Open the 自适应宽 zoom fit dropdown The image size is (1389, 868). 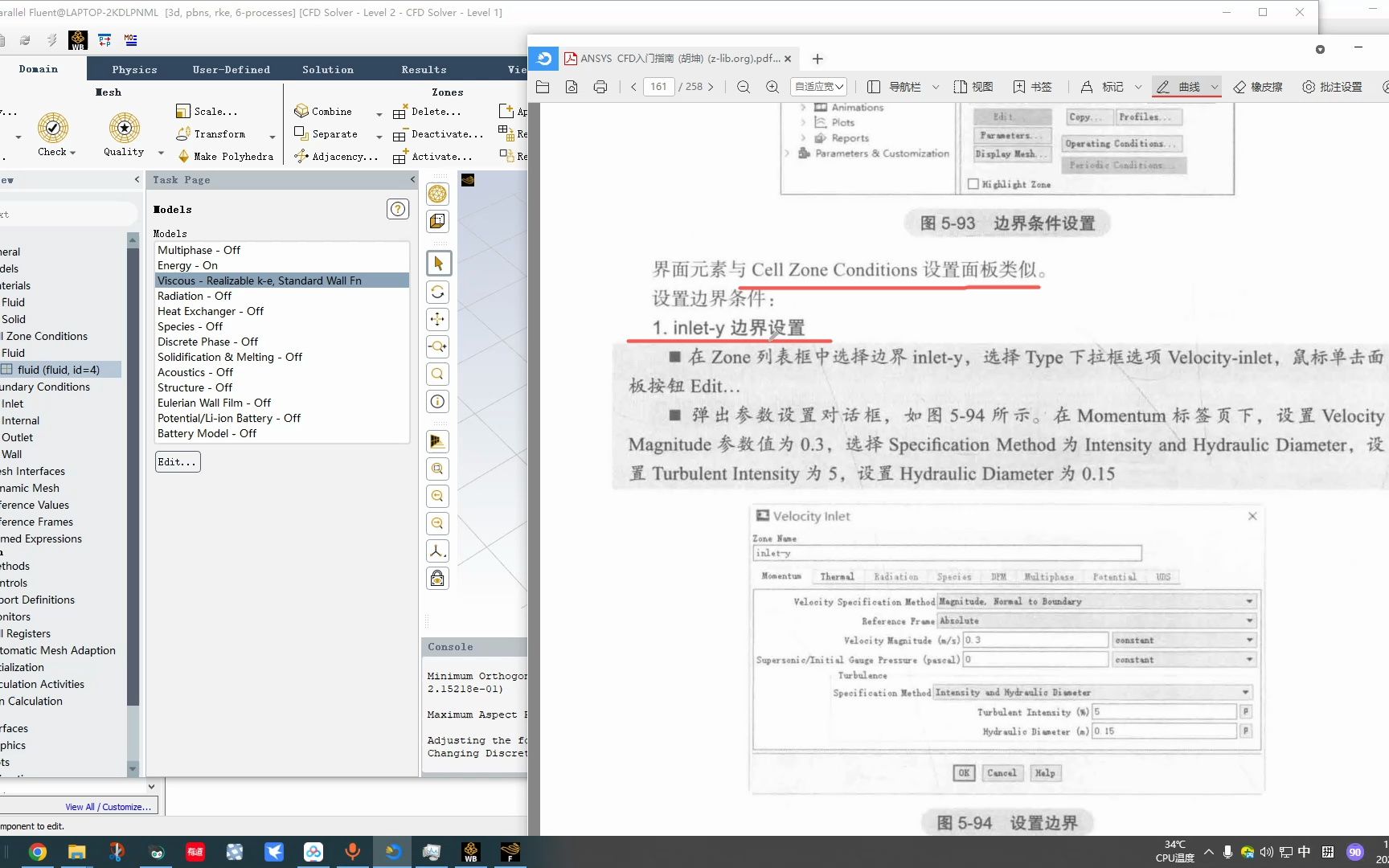point(818,87)
